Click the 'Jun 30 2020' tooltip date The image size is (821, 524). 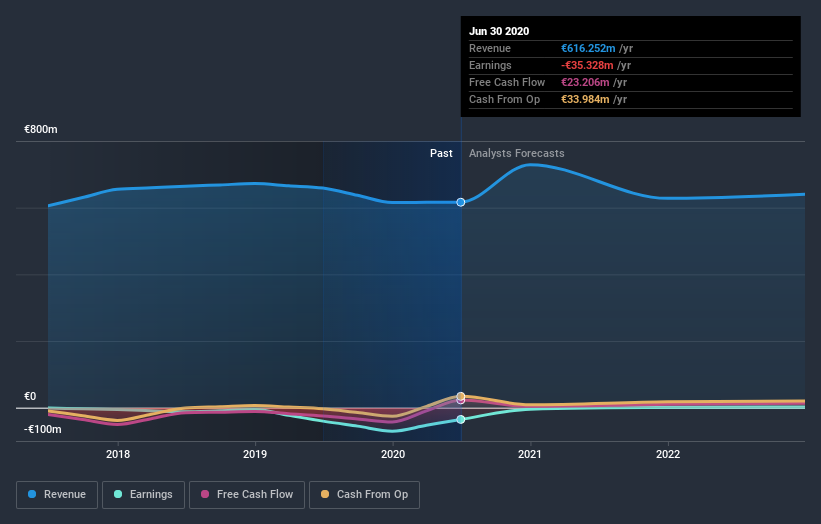coord(499,31)
